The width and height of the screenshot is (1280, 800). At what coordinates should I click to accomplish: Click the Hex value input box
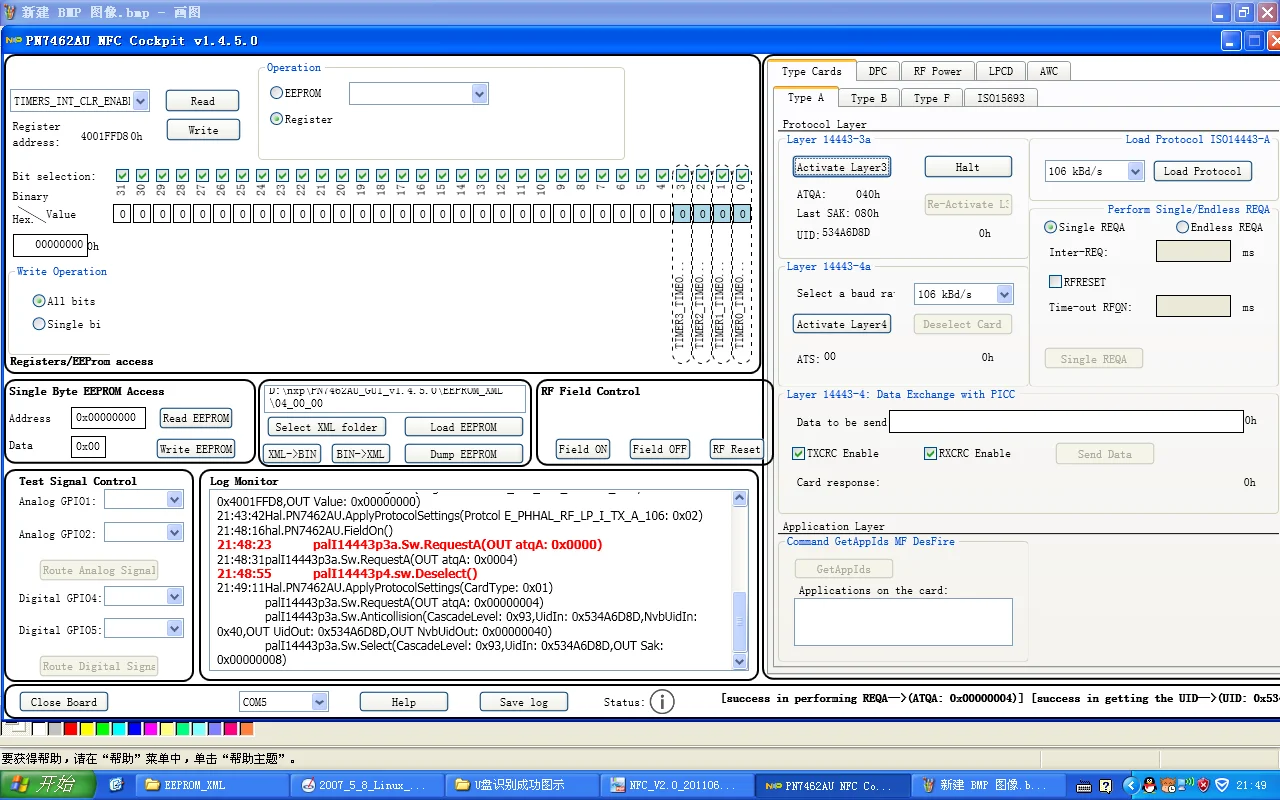click(50, 245)
